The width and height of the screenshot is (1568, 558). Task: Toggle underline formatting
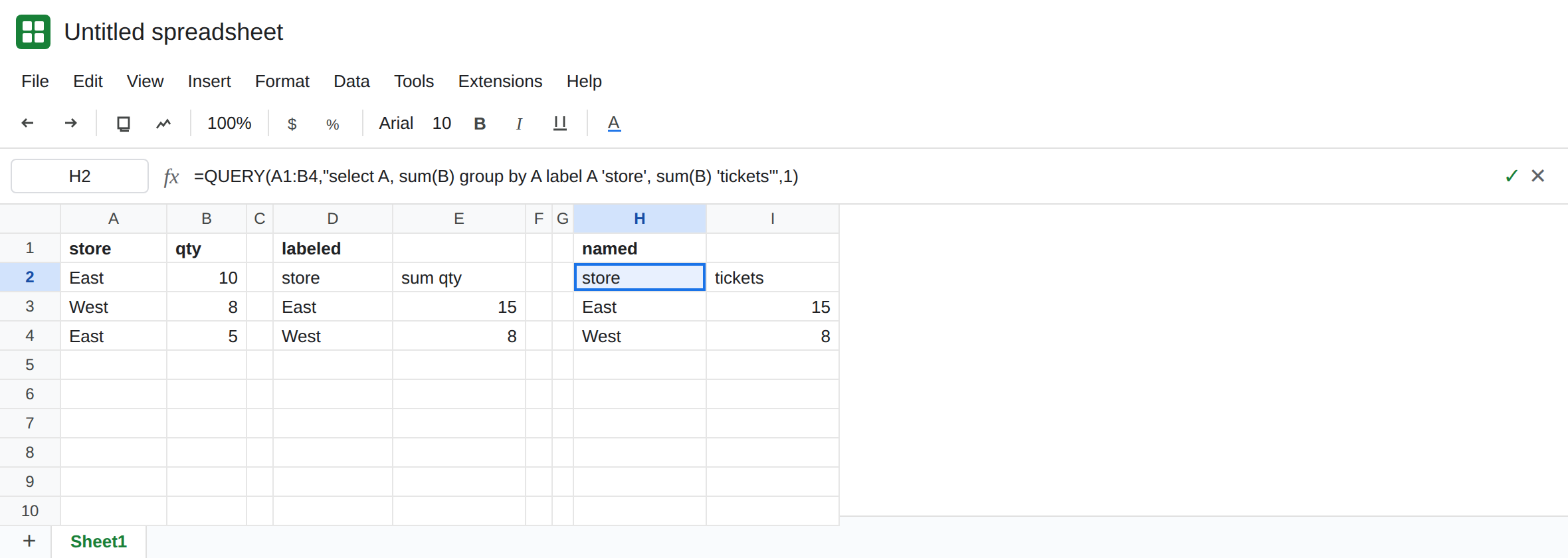tap(560, 124)
